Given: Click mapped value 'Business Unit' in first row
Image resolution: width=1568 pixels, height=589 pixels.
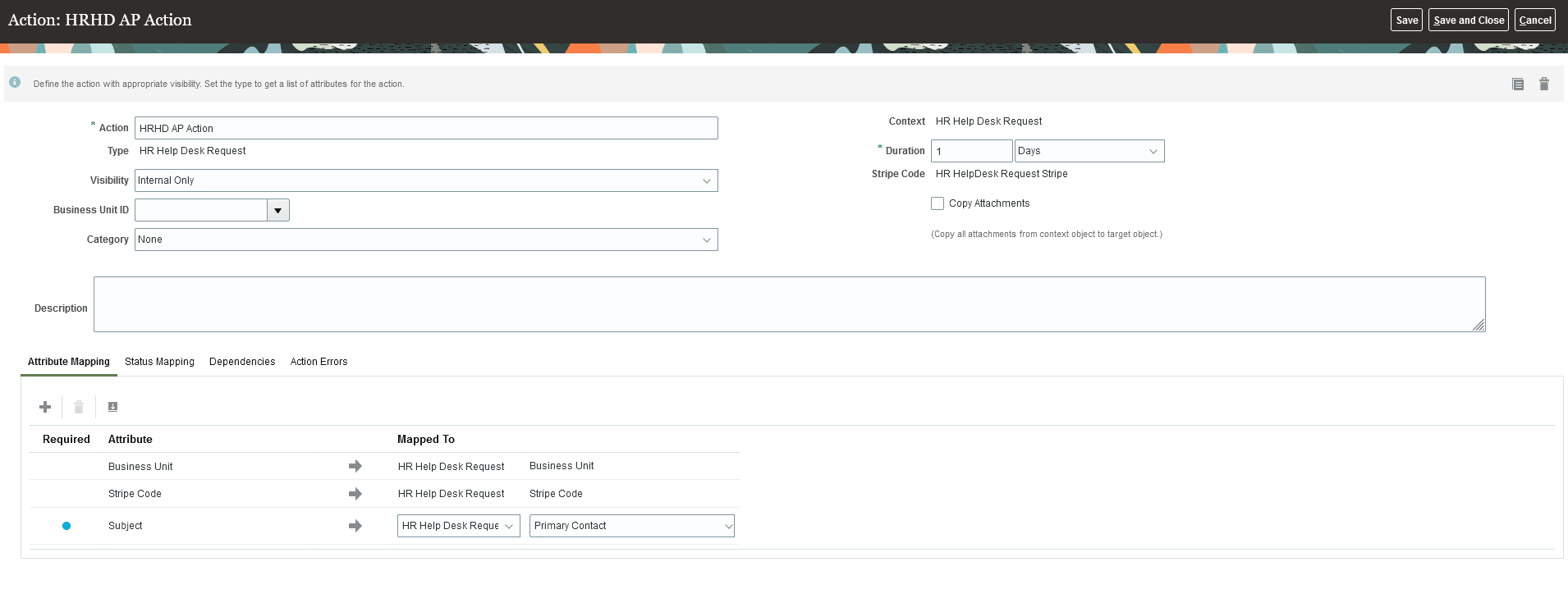Looking at the screenshot, I should pyautogui.click(x=562, y=466).
